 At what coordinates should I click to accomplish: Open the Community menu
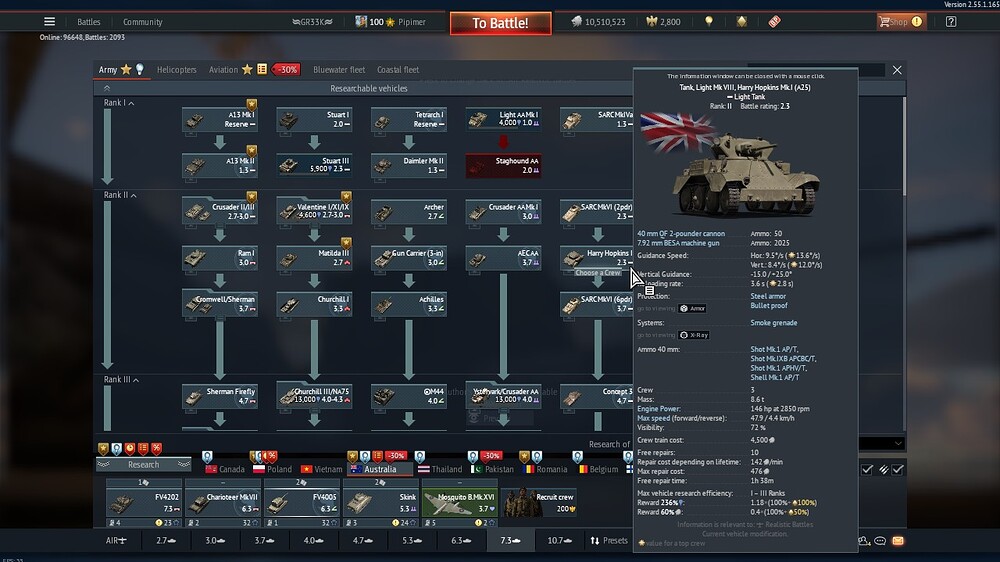(143, 22)
